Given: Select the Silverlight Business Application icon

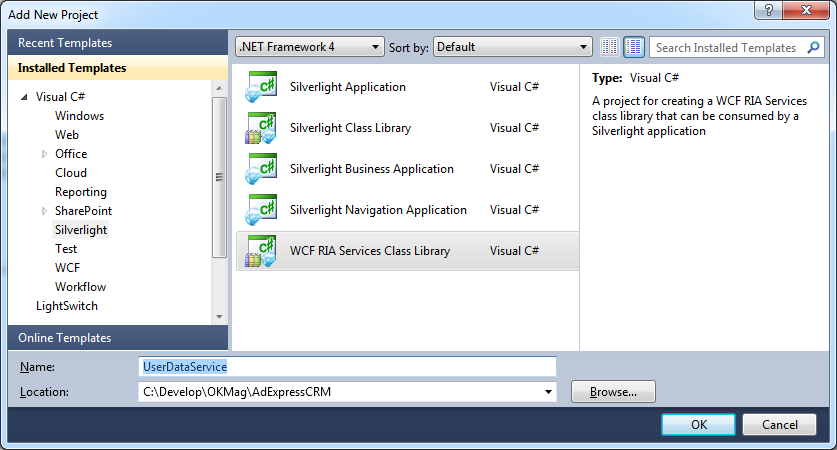Looking at the screenshot, I should tap(261, 169).
